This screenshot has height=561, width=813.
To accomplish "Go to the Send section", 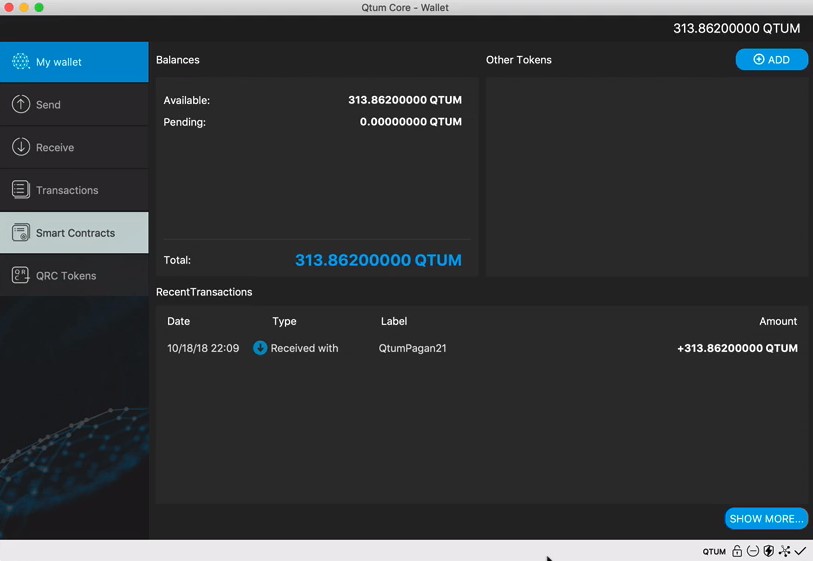I will (74, 104).
